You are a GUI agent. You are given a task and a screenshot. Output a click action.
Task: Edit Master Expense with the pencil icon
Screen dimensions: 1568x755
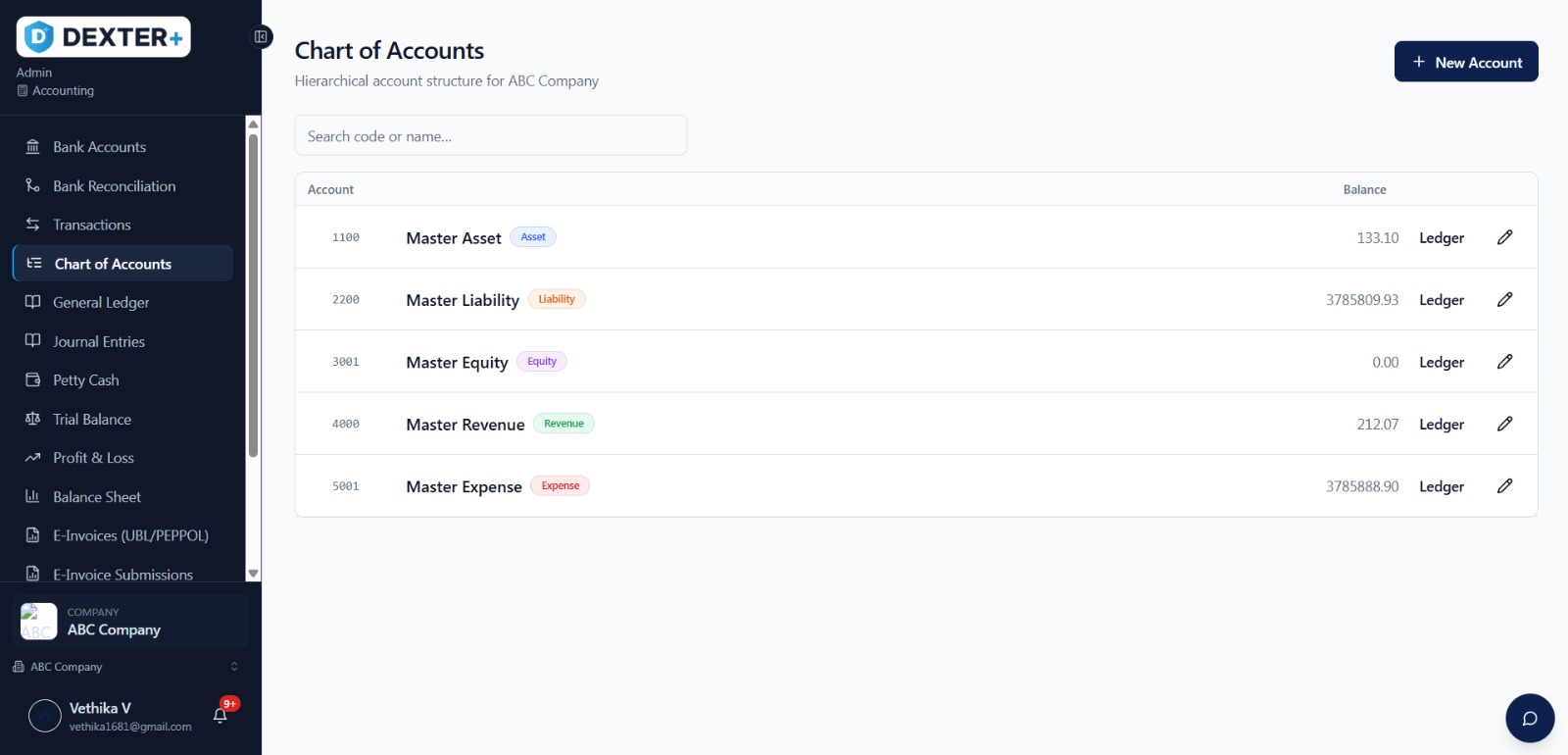click(x=1505, y=485)
